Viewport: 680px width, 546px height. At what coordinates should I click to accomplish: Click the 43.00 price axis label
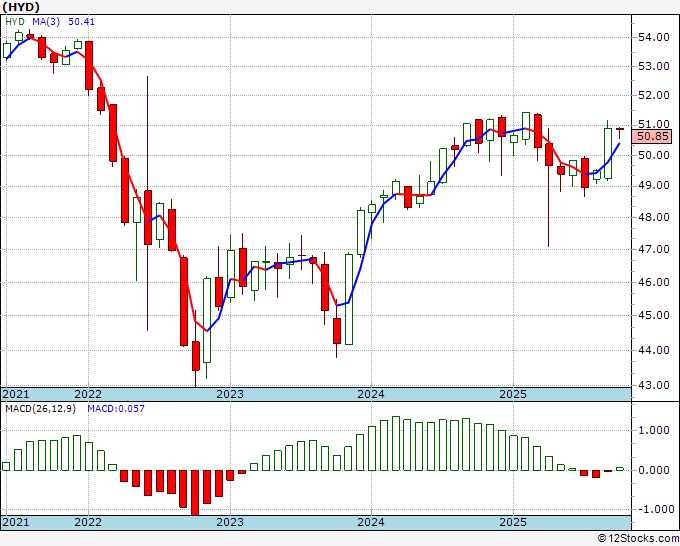[654, 385]
